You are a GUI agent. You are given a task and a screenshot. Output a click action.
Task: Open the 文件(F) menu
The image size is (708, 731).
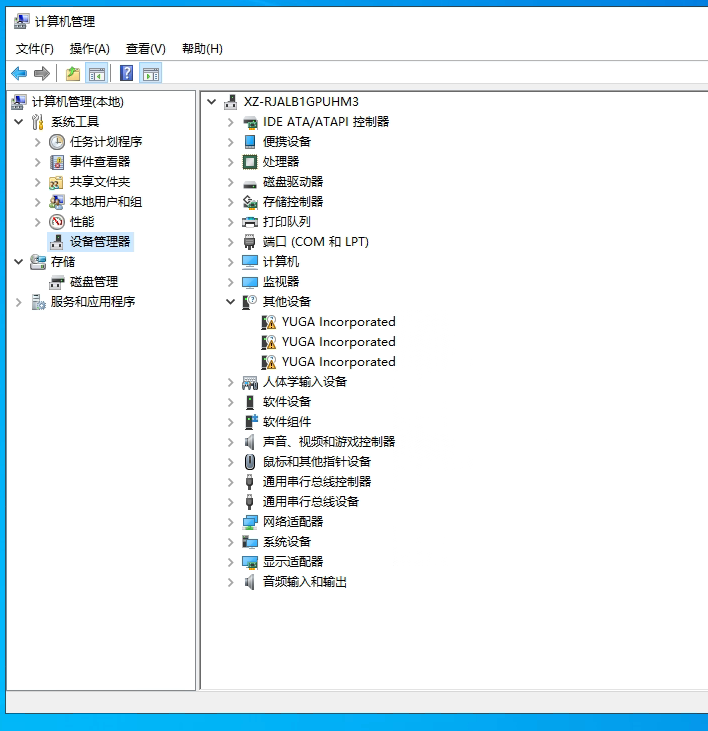[x=35, y=48]
